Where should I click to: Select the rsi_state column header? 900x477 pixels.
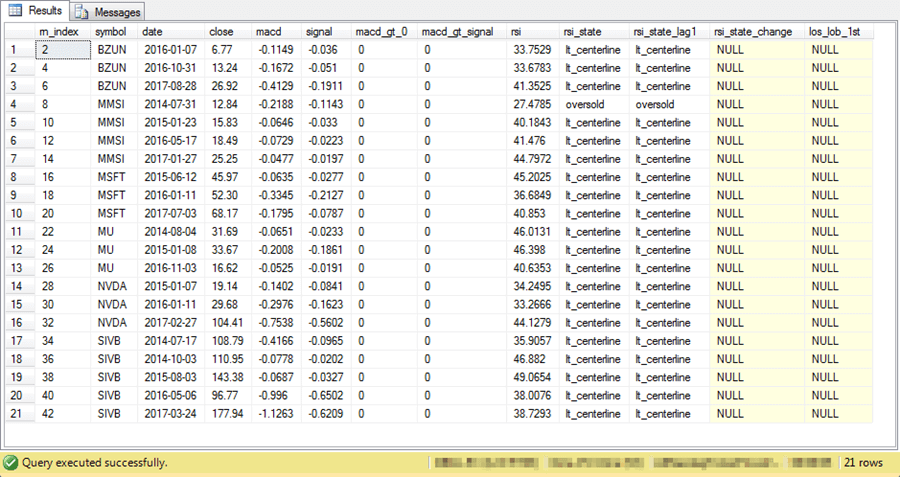point(594,32)
